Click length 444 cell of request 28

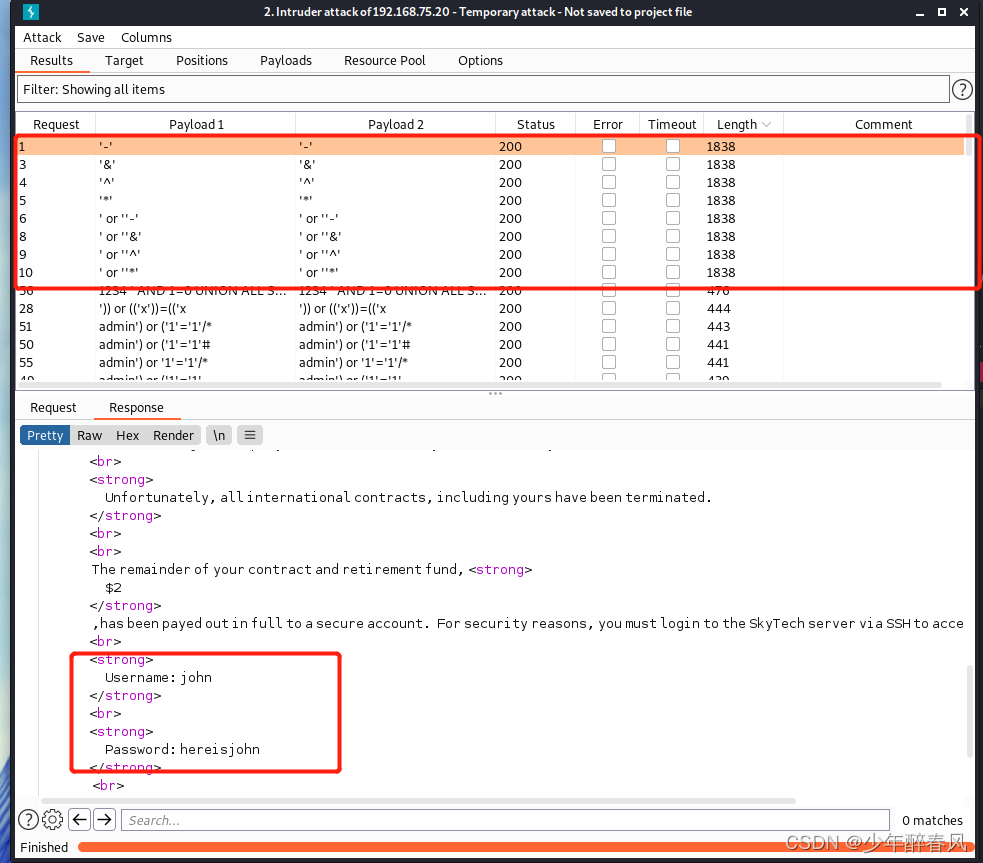click(718, 308)
